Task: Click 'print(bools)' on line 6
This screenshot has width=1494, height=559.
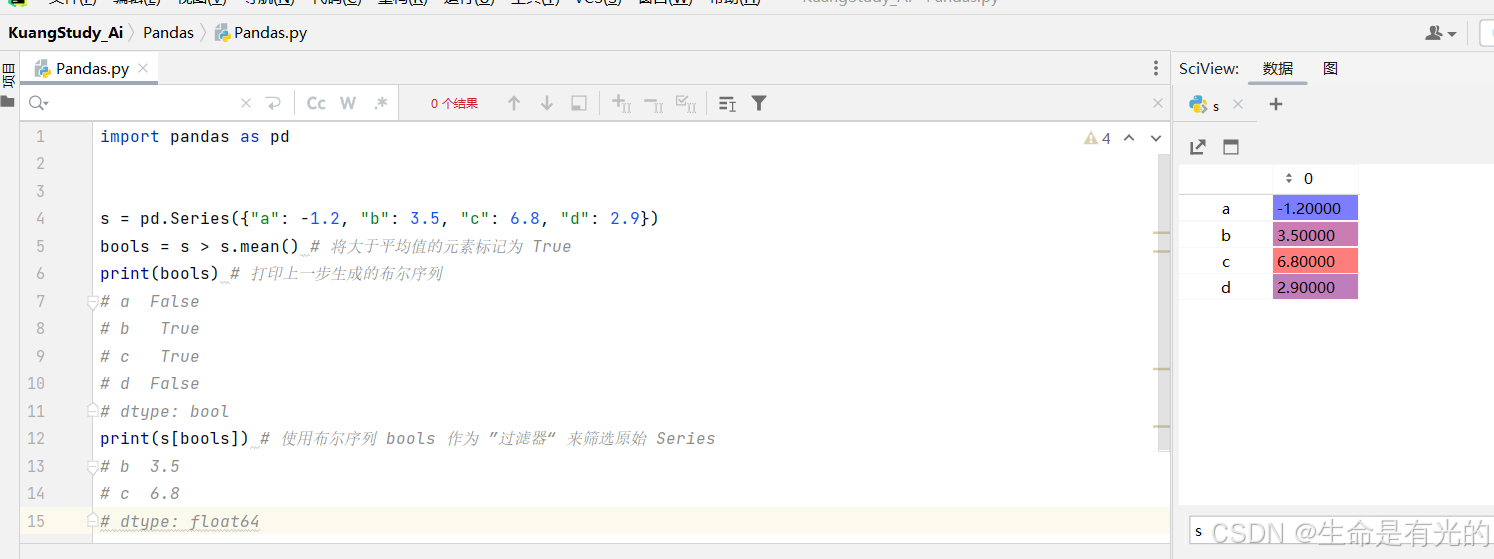Action: [160, 273]
